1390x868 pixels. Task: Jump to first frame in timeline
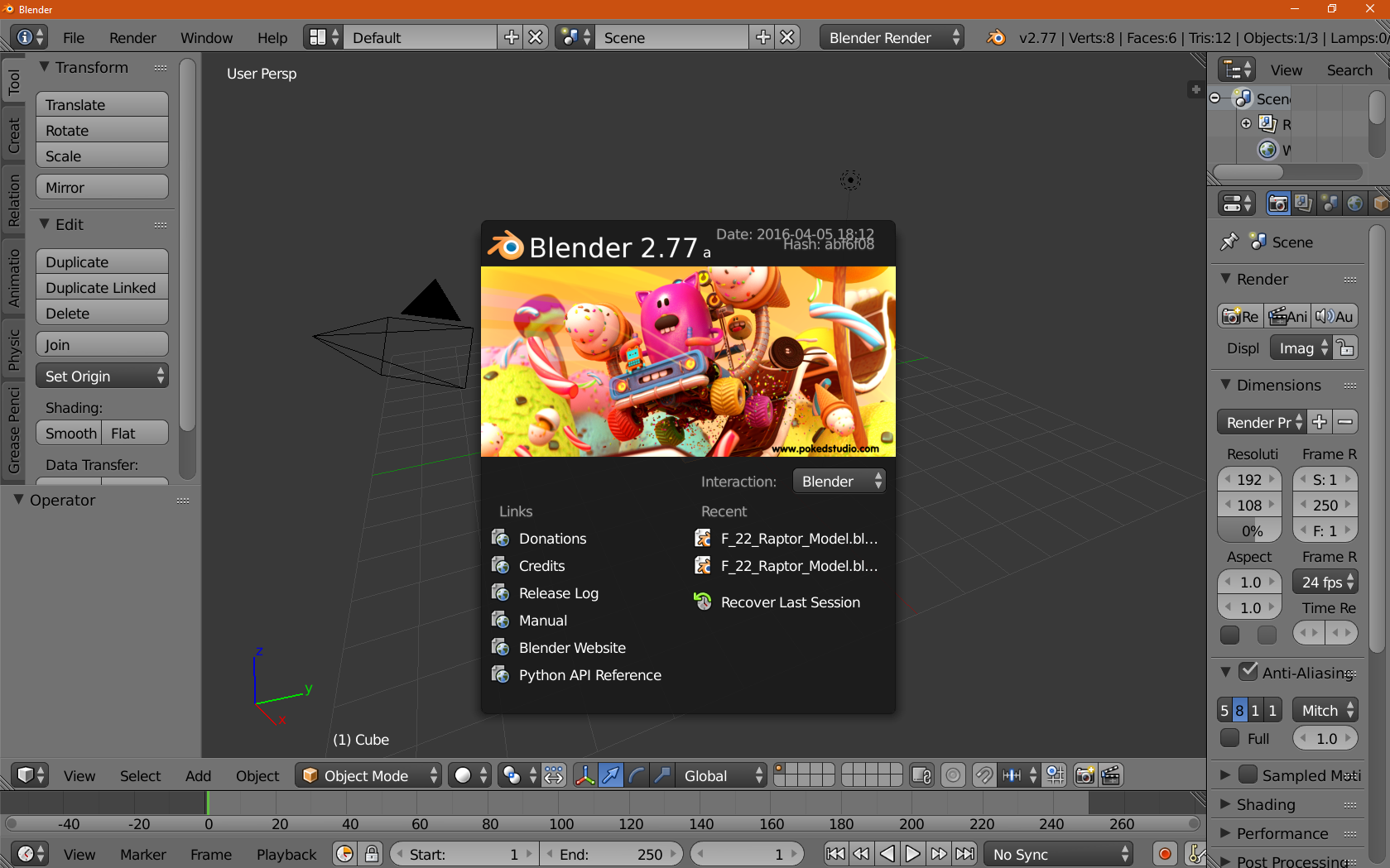click(835, 854)
